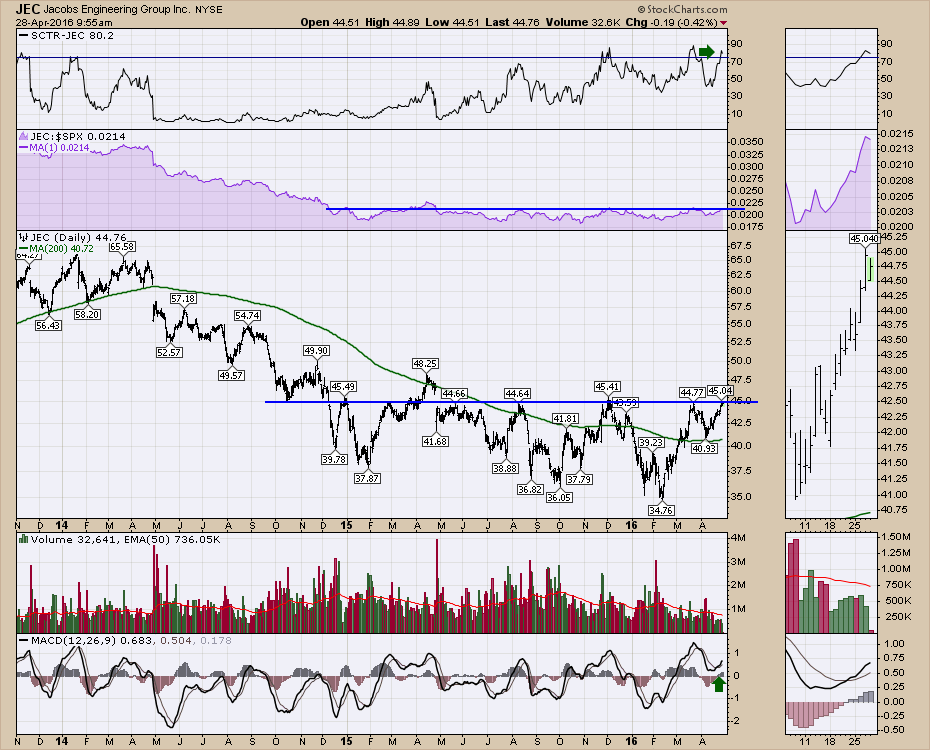Viewport: 930px width, 750px height.
Task: Click the 37.87 price low label
Action: point(367,478)
